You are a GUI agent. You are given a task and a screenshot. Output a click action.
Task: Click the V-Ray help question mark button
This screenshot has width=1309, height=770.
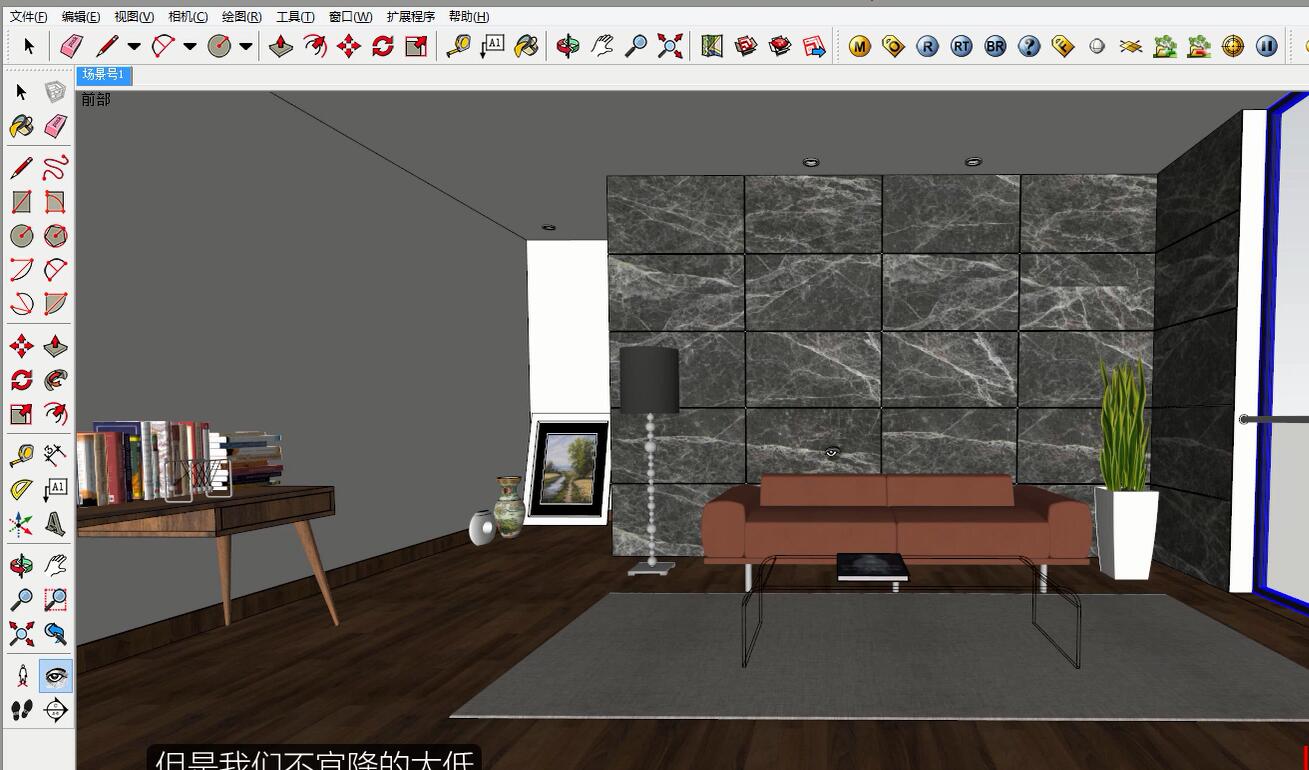(1029, 46)
